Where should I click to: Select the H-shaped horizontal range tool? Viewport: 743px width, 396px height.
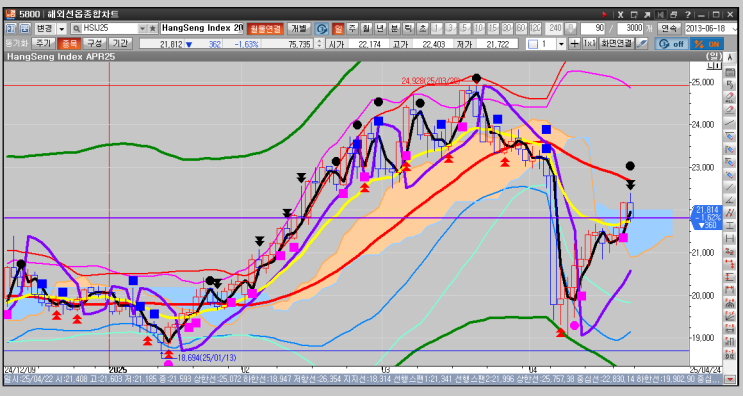pos(729,239)
